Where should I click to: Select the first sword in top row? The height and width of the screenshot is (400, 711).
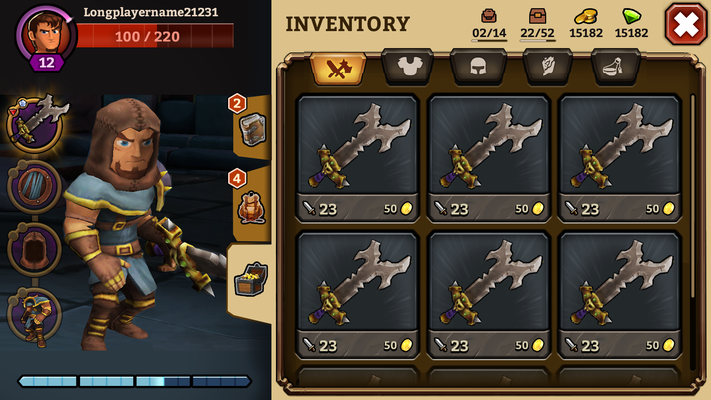[x=357, y=158]
